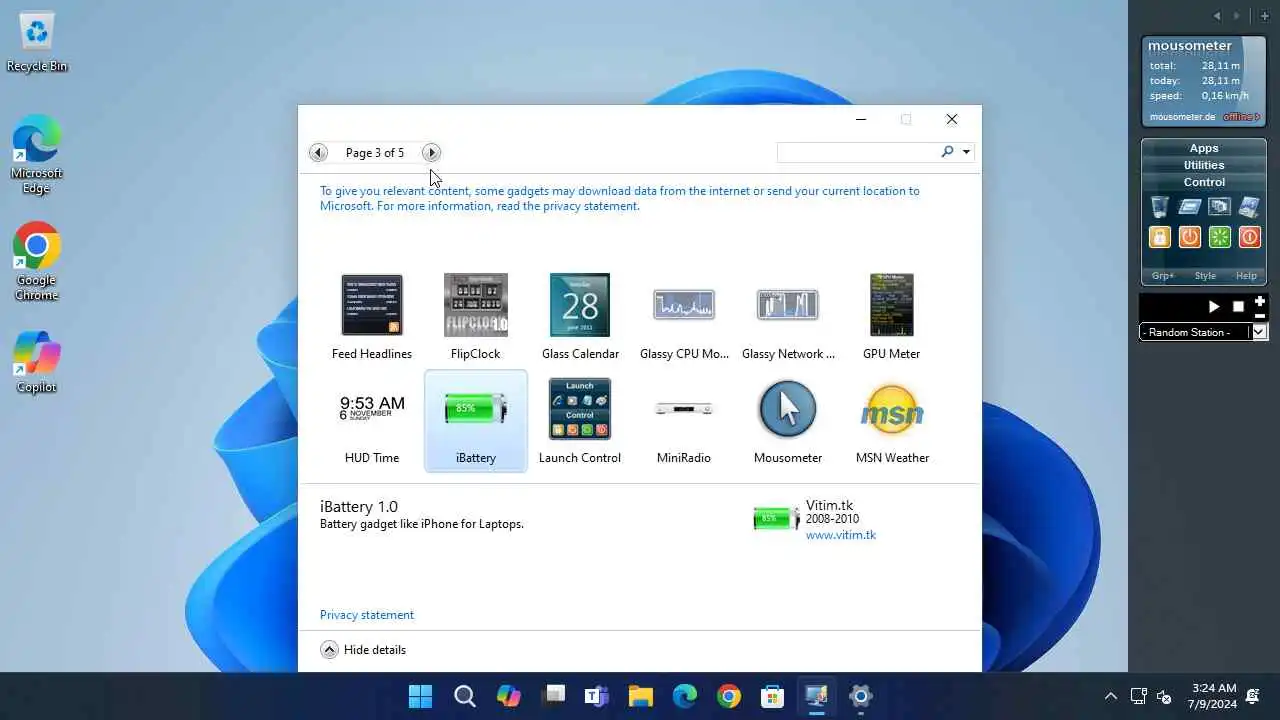Open taskbar Search
Image resolution: width=1280 pixels, height=720 pixels.
pos(465,696)
